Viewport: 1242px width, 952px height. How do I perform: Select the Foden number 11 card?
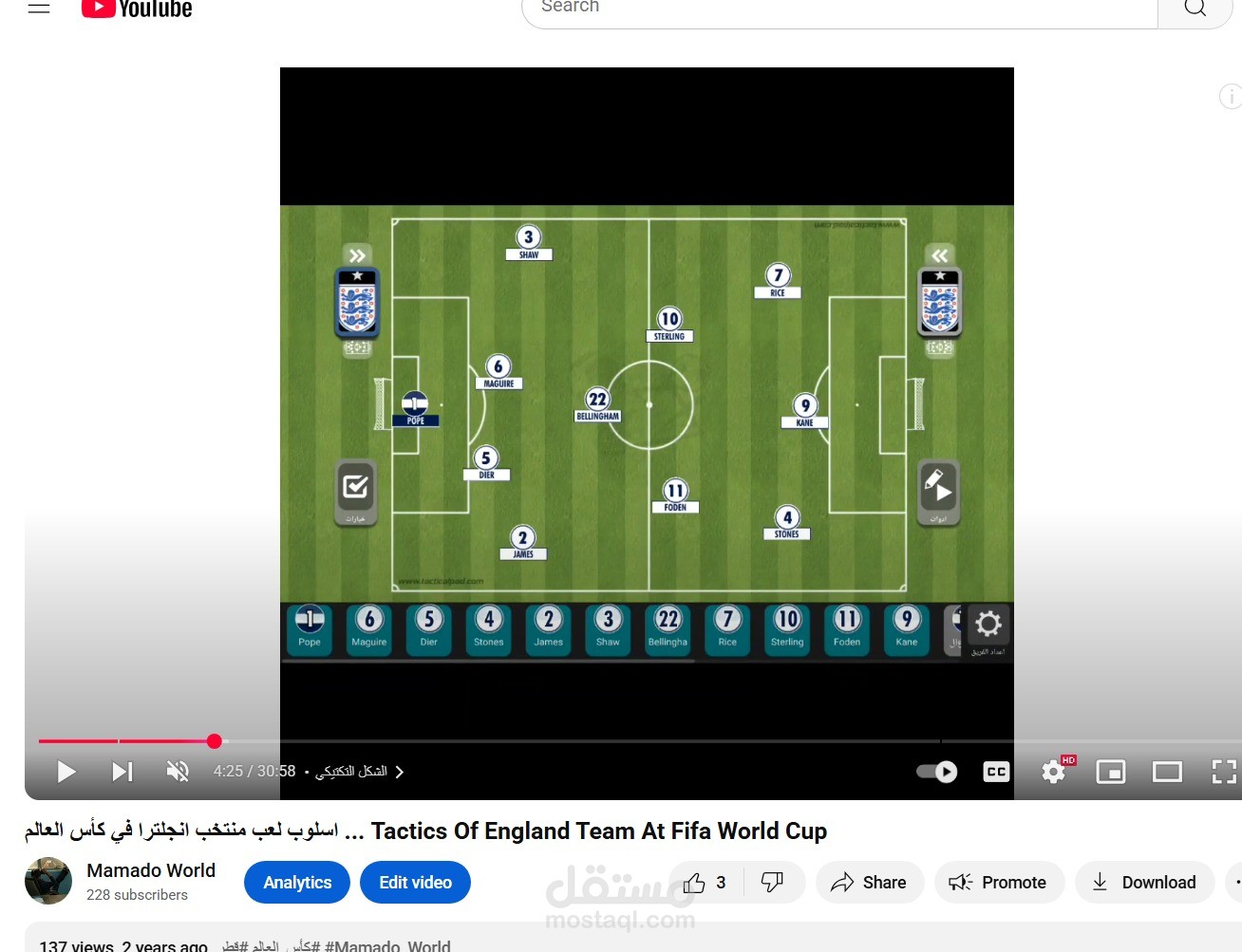tap(847, 628)
